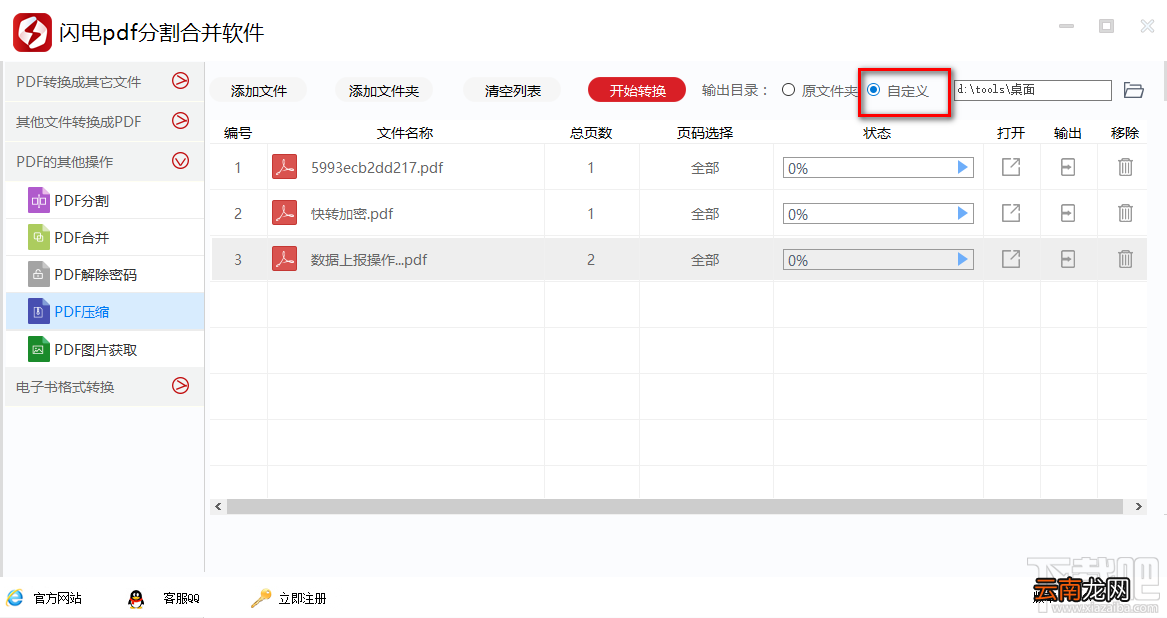The image size is (1167, 618).
Task: Delete 快转加密.pdf using trash icon
Action: tap(1125, 213)
